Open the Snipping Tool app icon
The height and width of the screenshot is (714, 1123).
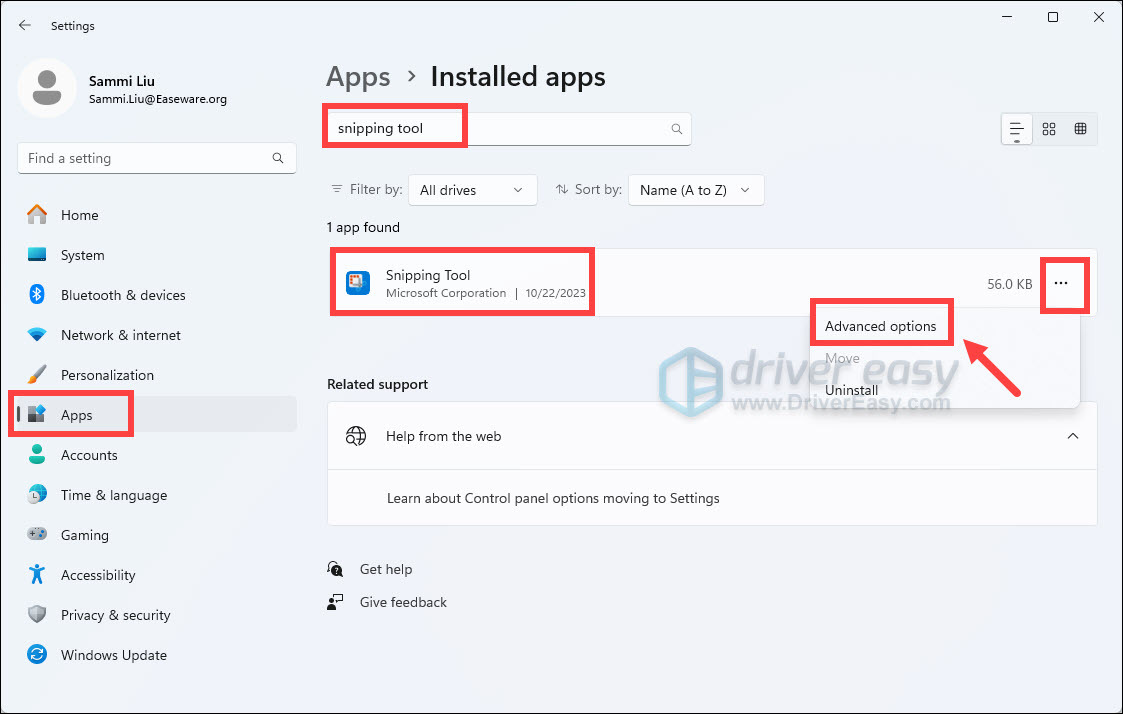point(358,283)
